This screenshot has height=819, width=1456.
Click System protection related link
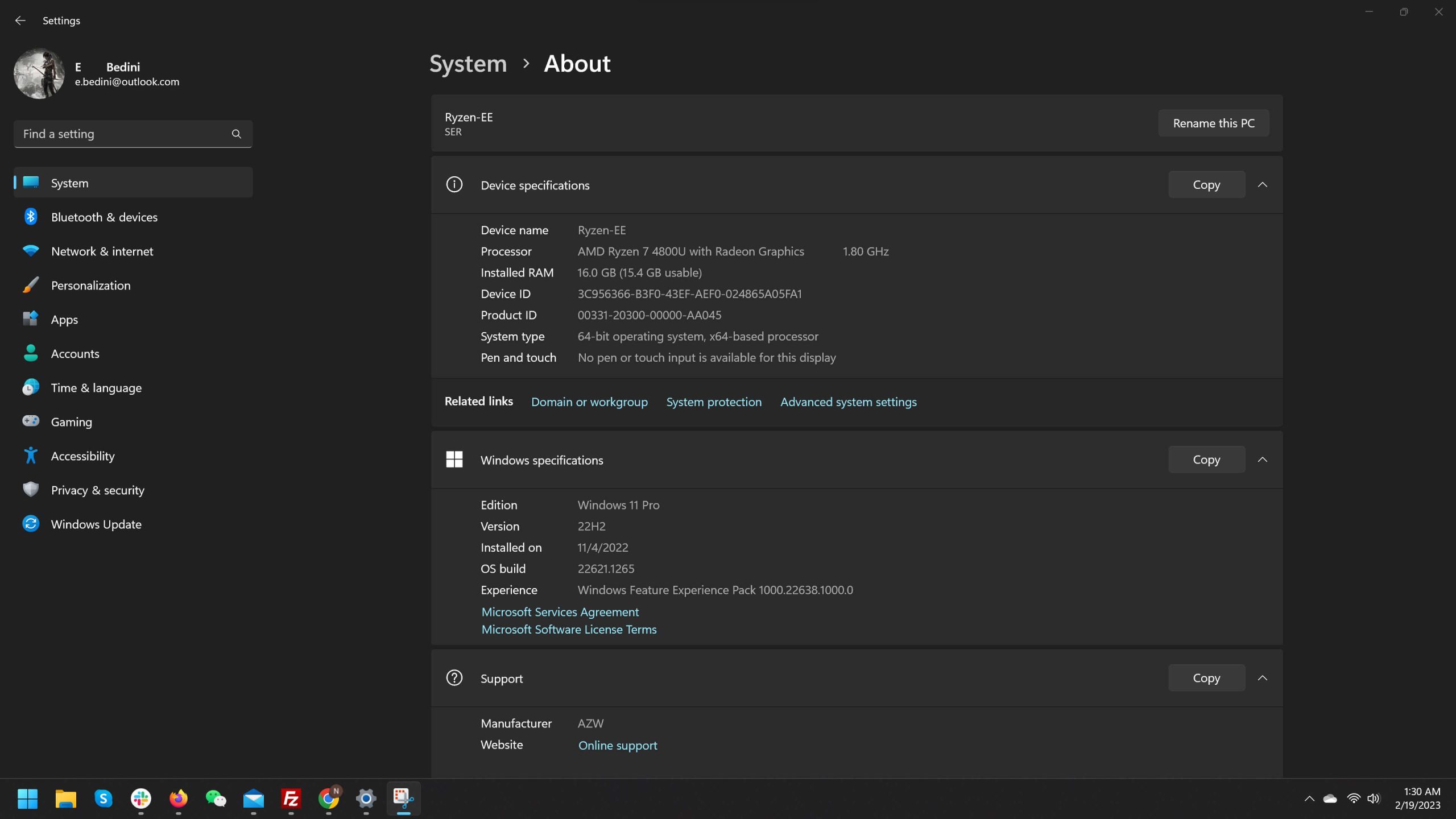pos(714,401)
